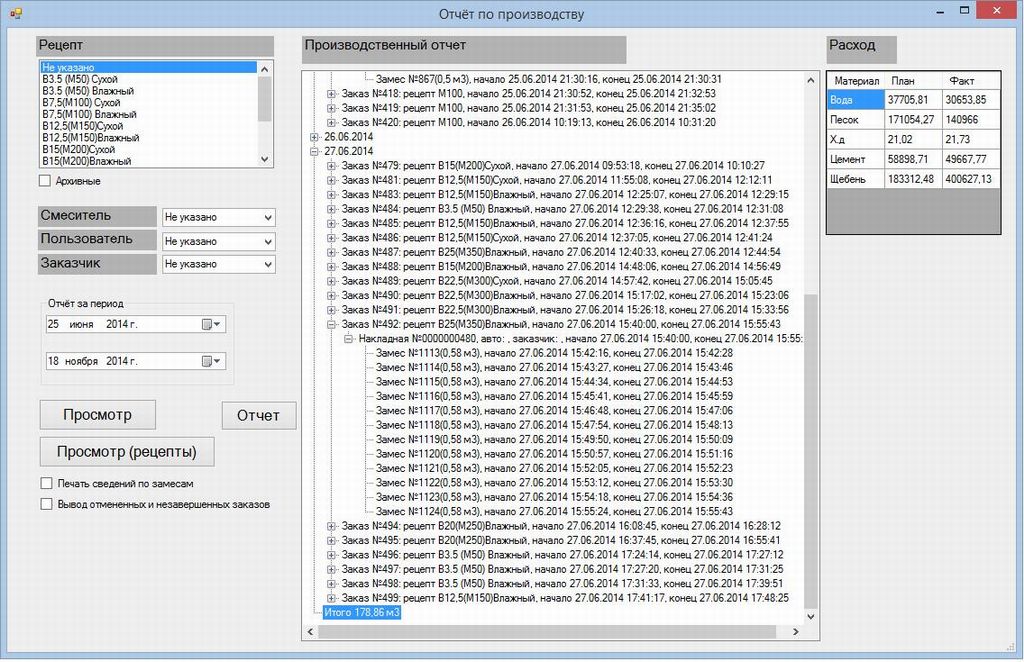Image resolution: width=1024 pixels, height=662 pixels.
Task: Select Заказ №496 order row text
Action: (x=562, y=555)
